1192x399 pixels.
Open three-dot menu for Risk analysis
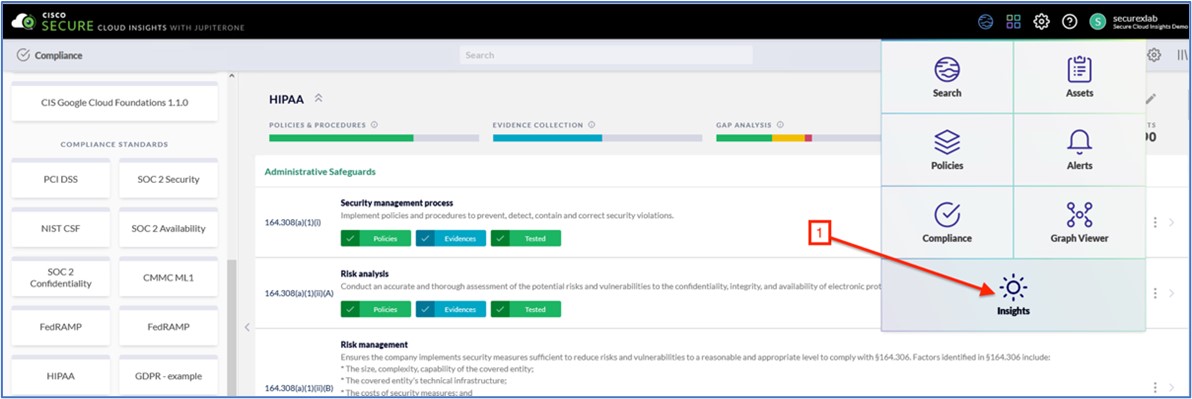coord(1155,293)
